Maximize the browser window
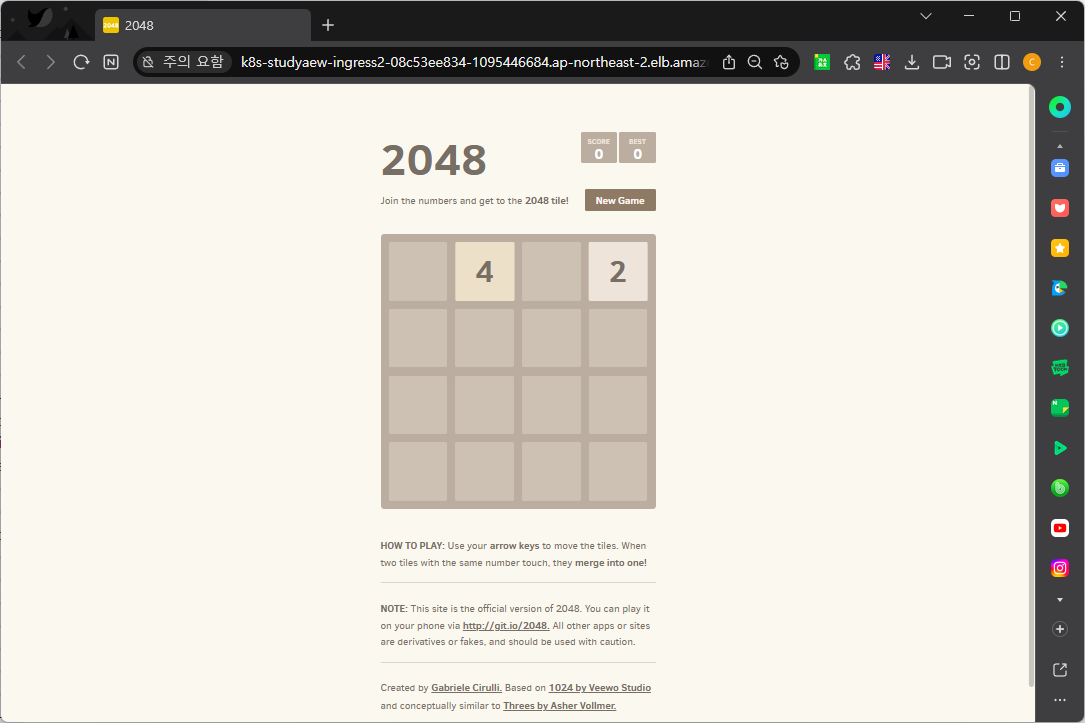 [x=1014, y=16]
